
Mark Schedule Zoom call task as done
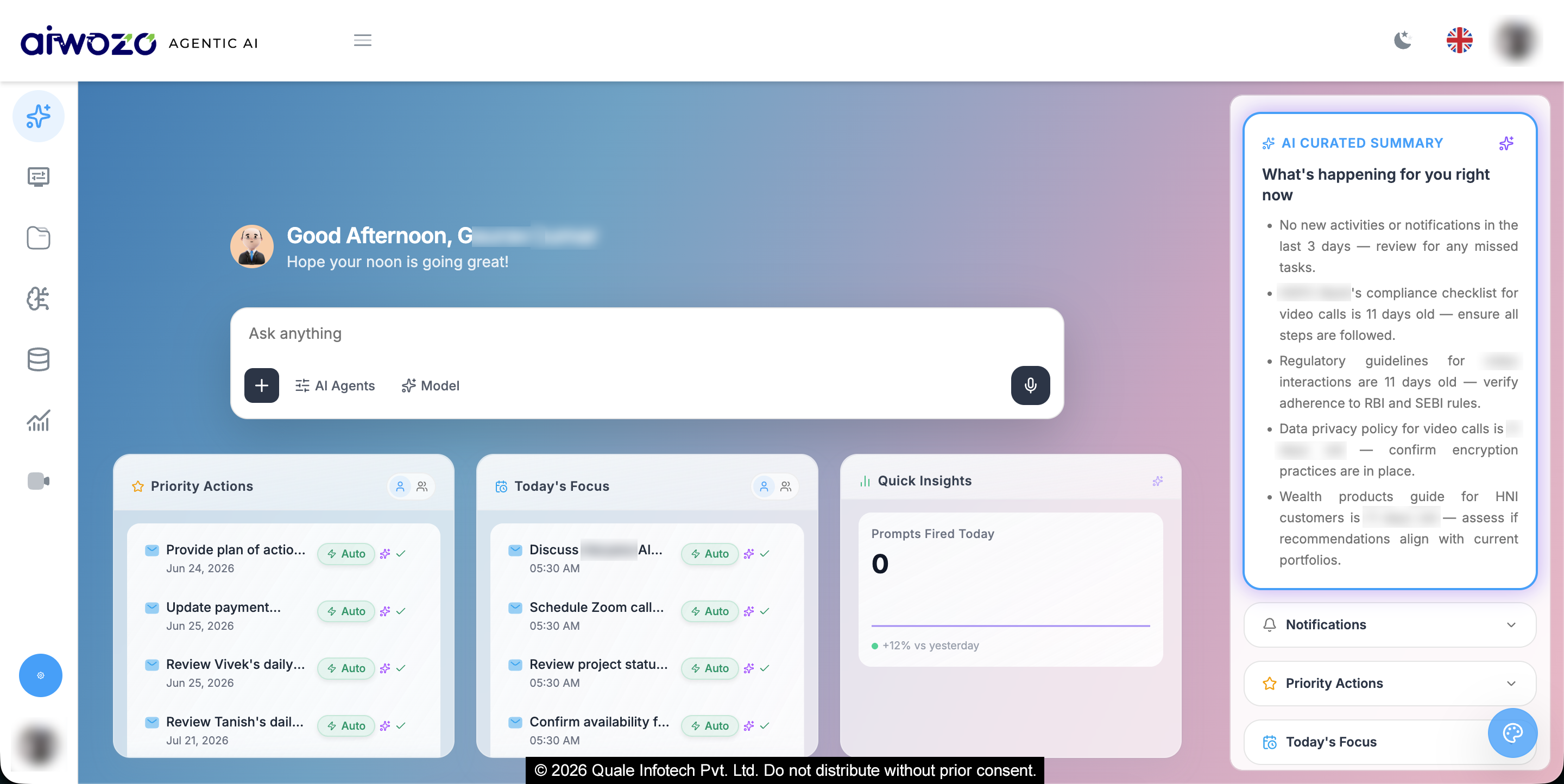click(x=765, y=611)
